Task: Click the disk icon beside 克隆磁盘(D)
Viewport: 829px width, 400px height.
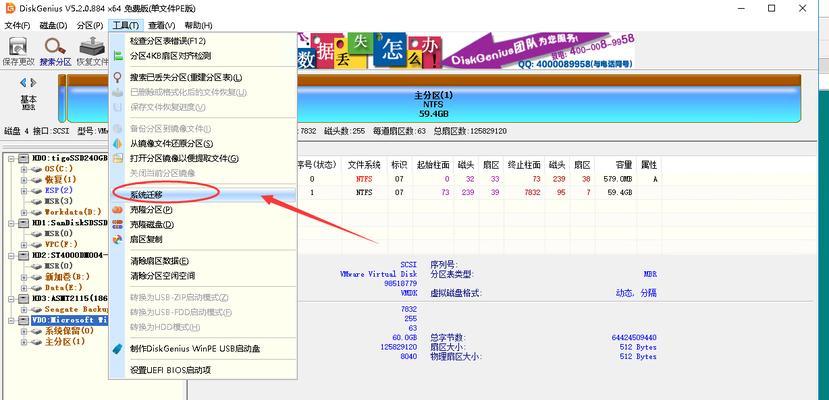Action: tap(118, 225)
